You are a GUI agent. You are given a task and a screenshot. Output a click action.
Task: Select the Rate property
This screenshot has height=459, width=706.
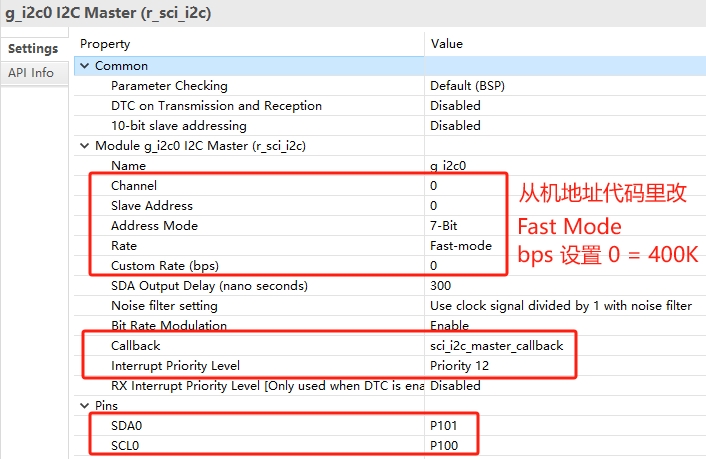[x=124, y=245]
